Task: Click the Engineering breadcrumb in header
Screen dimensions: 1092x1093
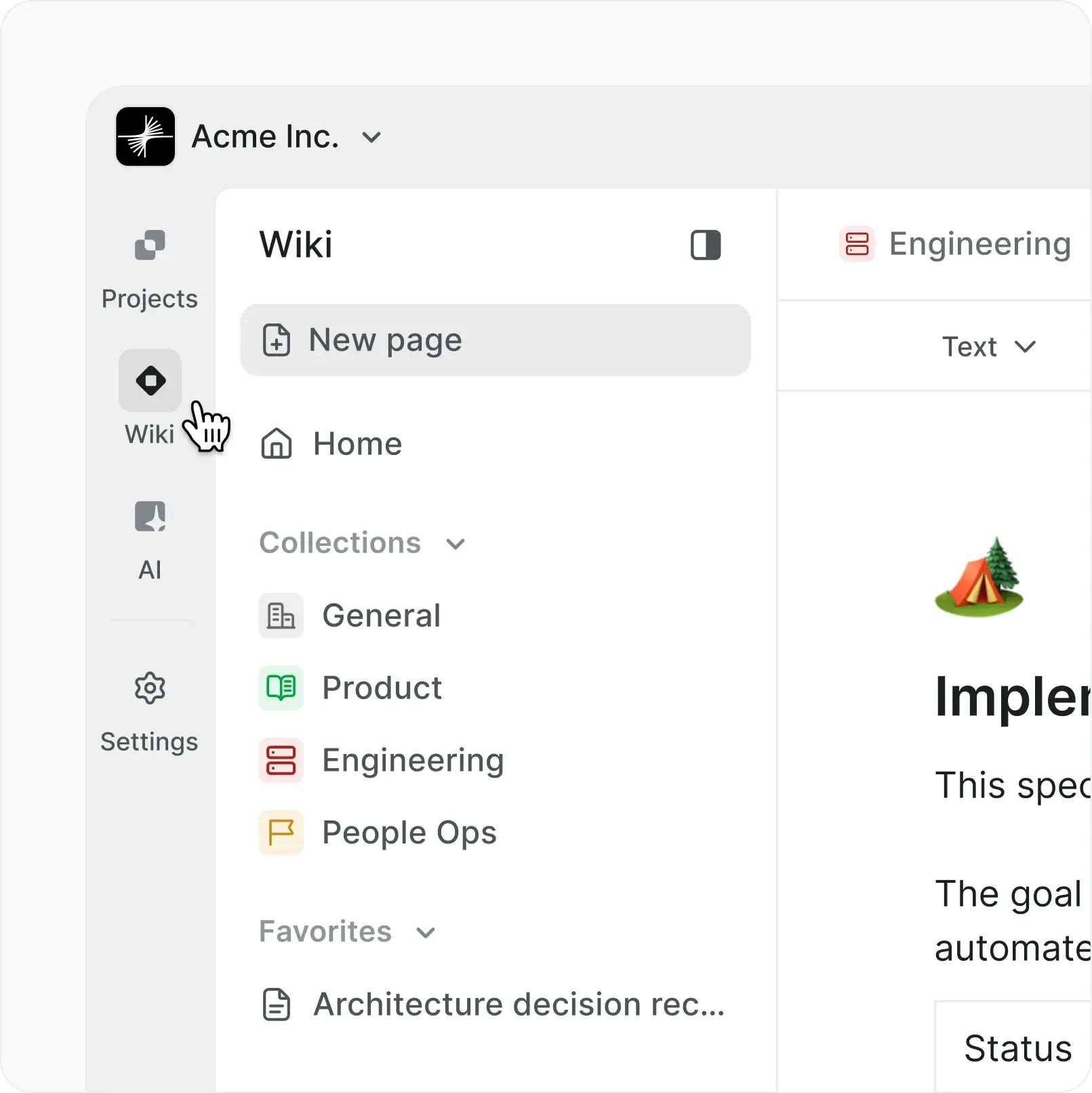Action: click(979, 244)
